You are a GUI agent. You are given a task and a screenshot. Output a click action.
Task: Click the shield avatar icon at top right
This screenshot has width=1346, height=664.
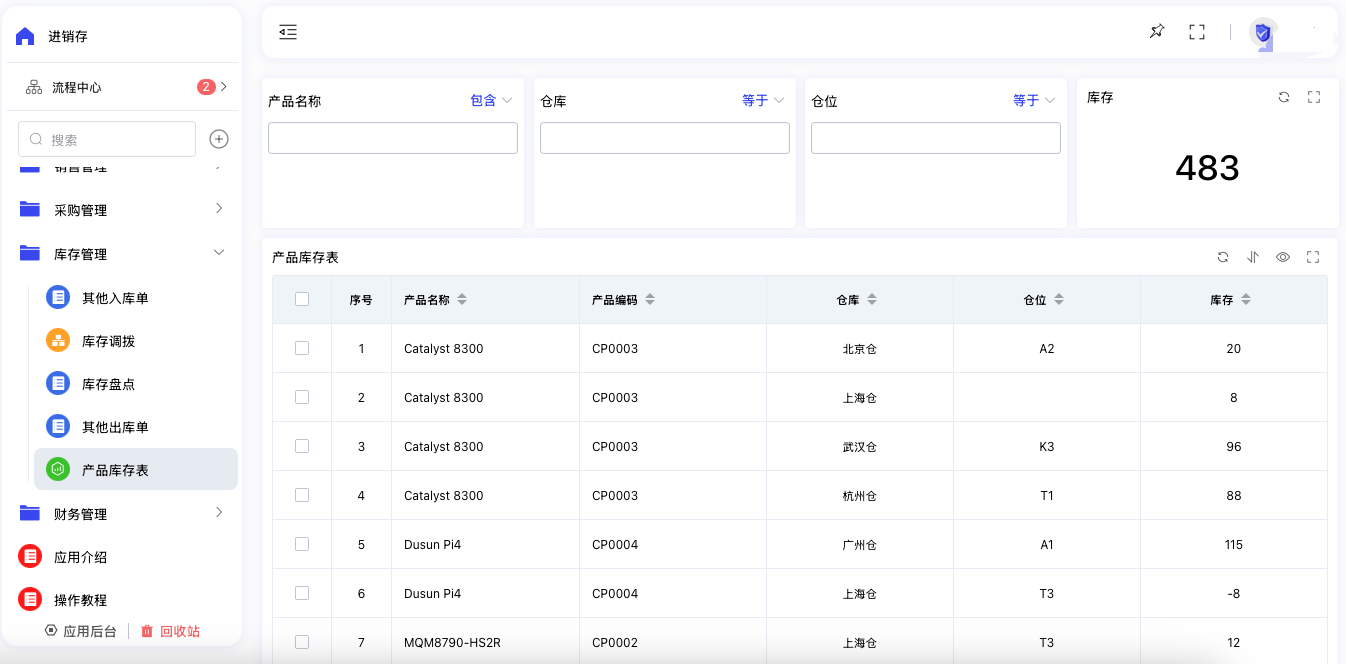[1263, 32]
